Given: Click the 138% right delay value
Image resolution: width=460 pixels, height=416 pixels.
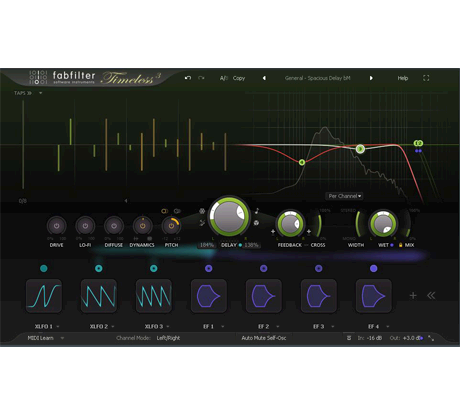Looking at the screenshot, I should coord(251,245).
